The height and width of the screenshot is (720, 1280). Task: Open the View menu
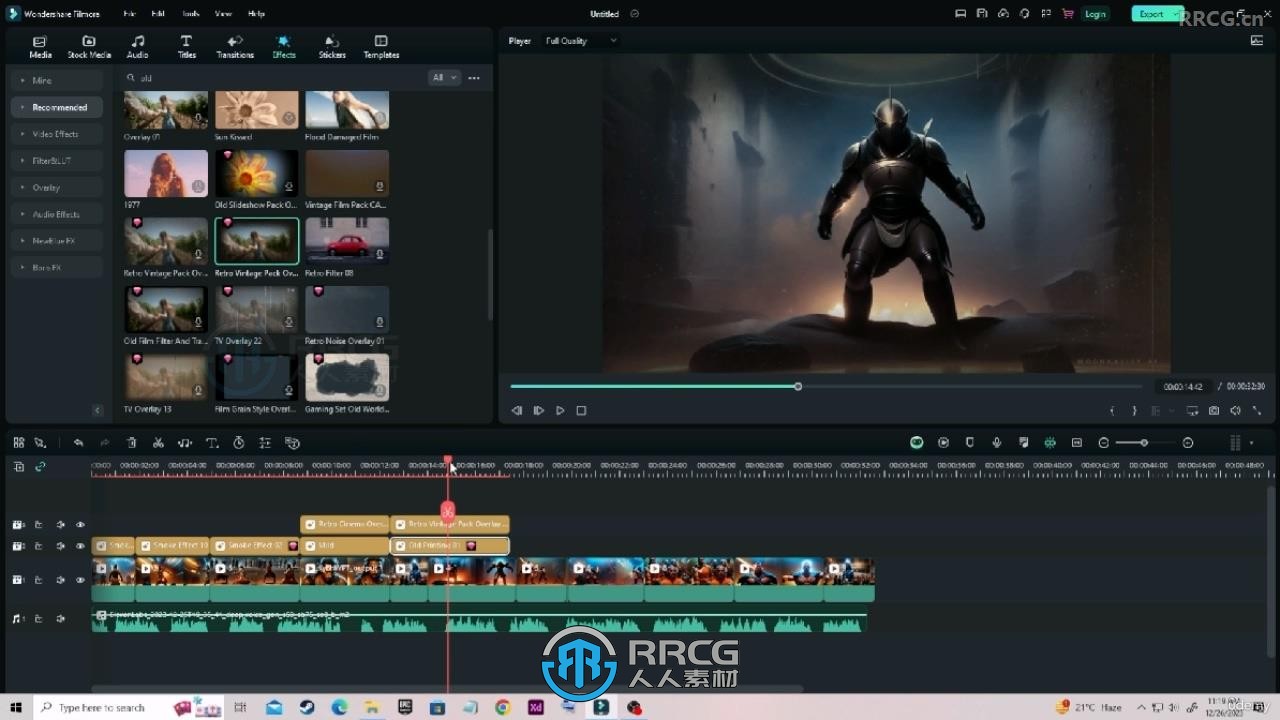pos(223,14)
